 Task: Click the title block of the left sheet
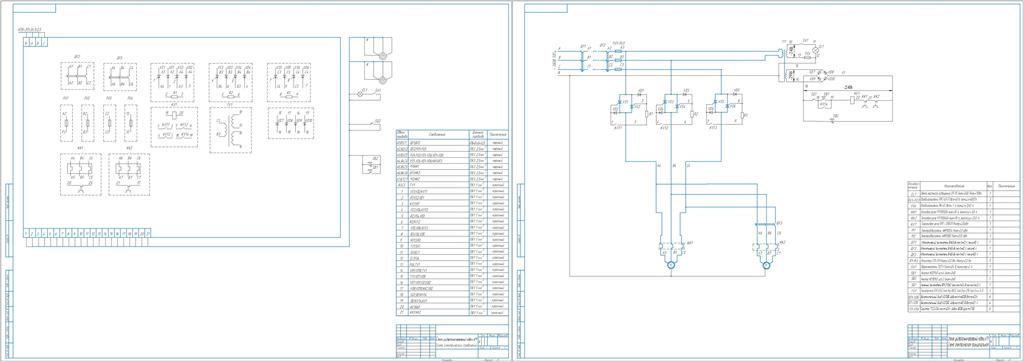click(451, 340)
